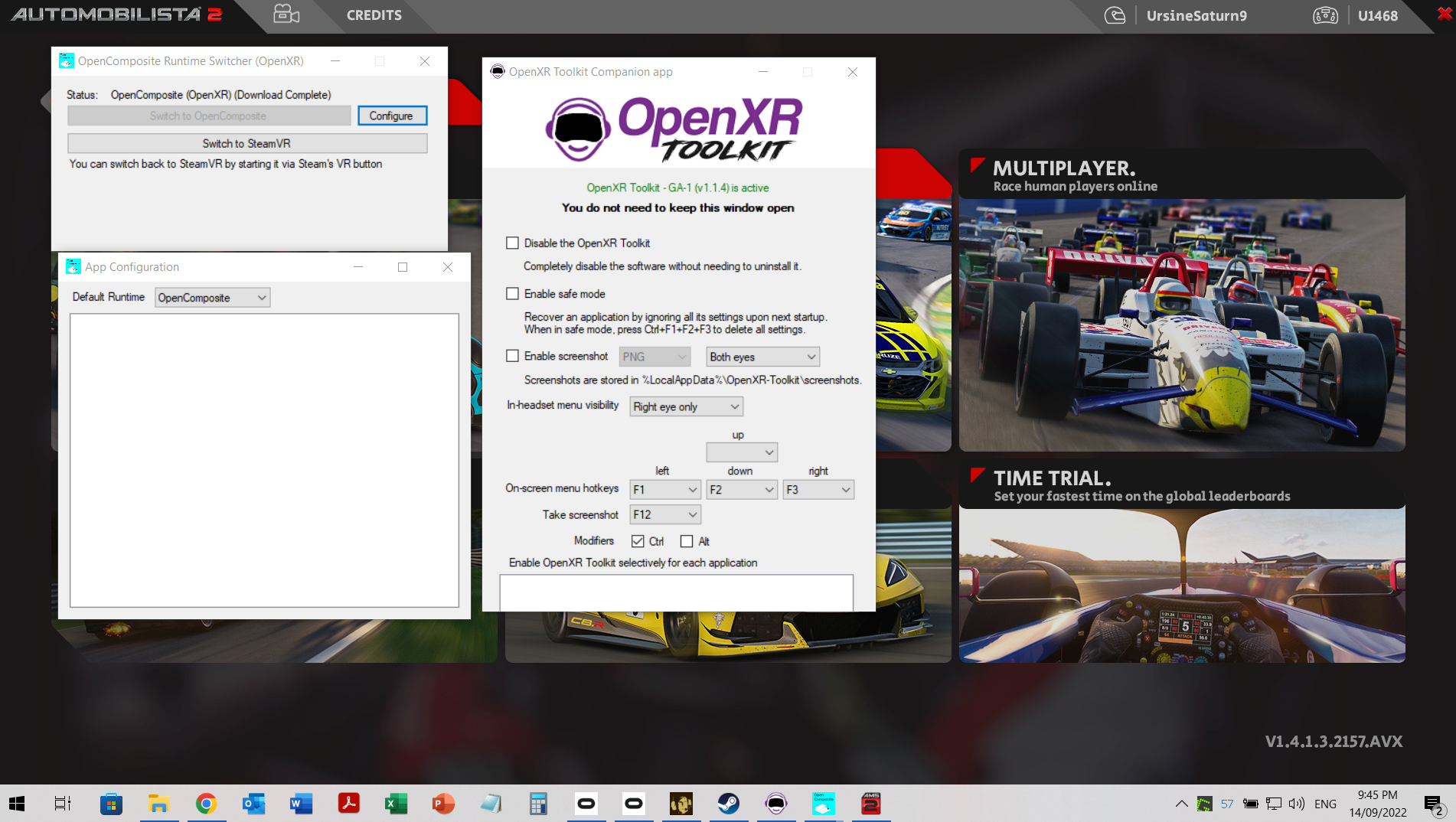This screenshot has width=1456, height=822.
Task: Open Microsoft Store from taskbar
Action: [111, 804]
